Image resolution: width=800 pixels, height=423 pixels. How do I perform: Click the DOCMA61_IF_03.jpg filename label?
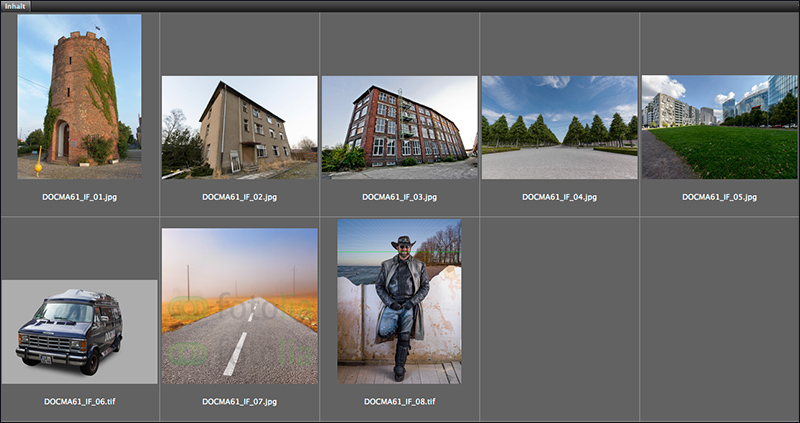click(399, 197)
